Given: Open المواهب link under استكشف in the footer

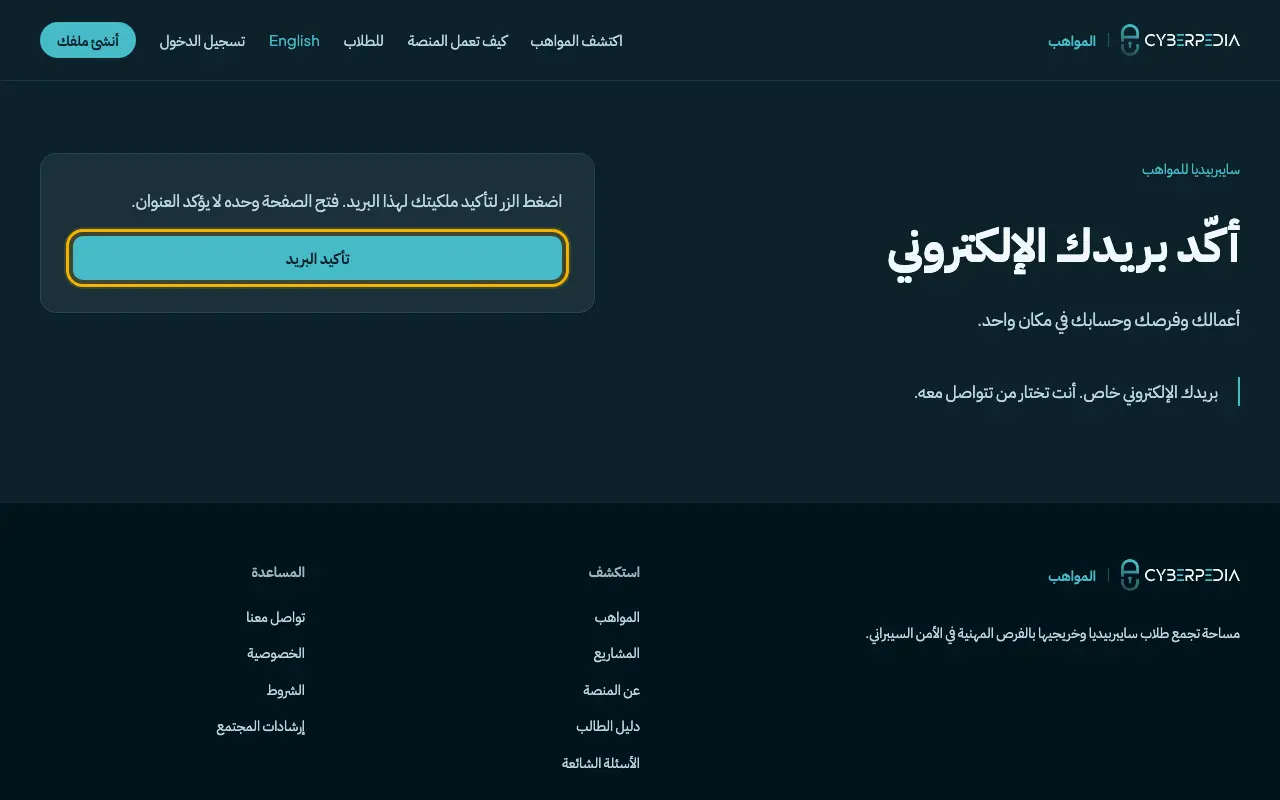Looking at the screenshot, I should (617, 618).
